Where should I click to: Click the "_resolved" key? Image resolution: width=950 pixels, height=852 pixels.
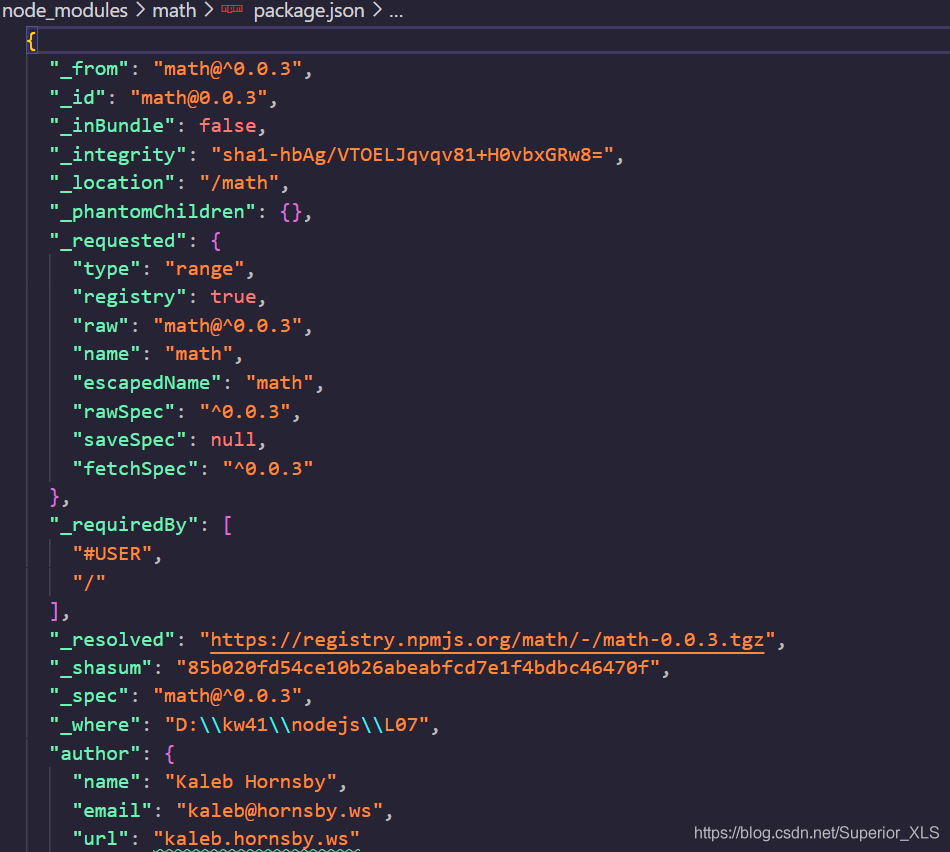(x=112, y=640)
